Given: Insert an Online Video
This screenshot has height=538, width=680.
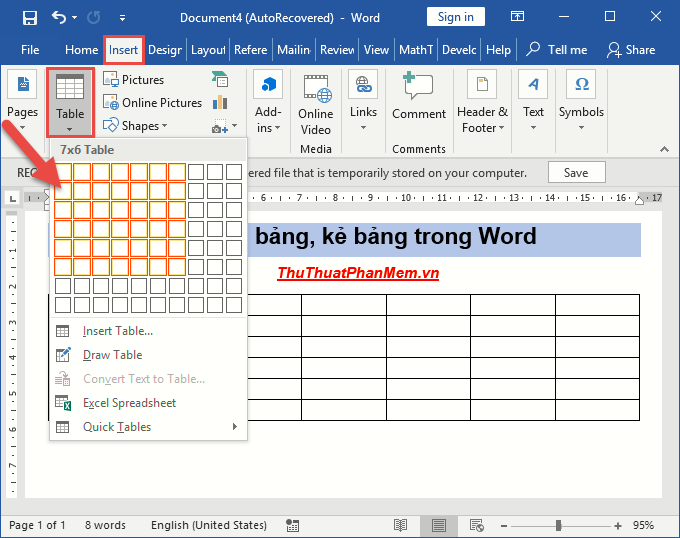Looking at the screenshot, I should click(x=316, y=104).
